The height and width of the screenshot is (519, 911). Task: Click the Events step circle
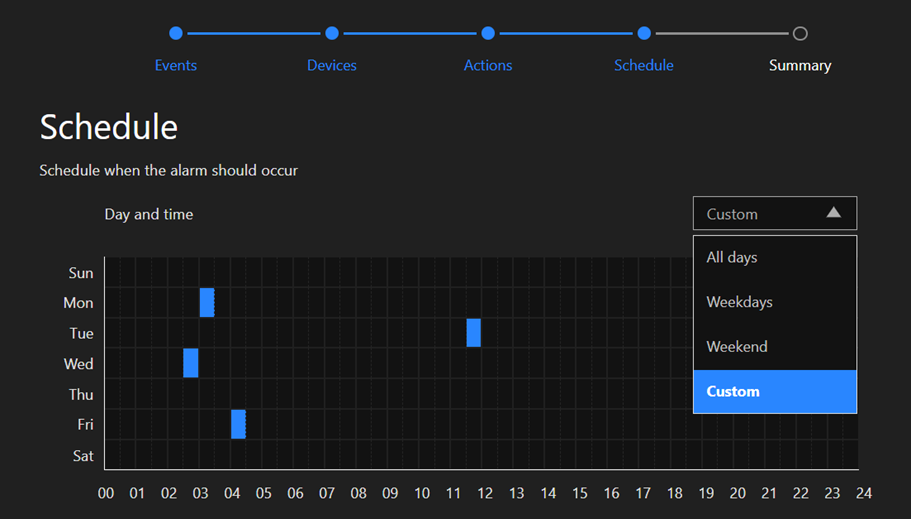pyautogui.click(x=176, y=34)
